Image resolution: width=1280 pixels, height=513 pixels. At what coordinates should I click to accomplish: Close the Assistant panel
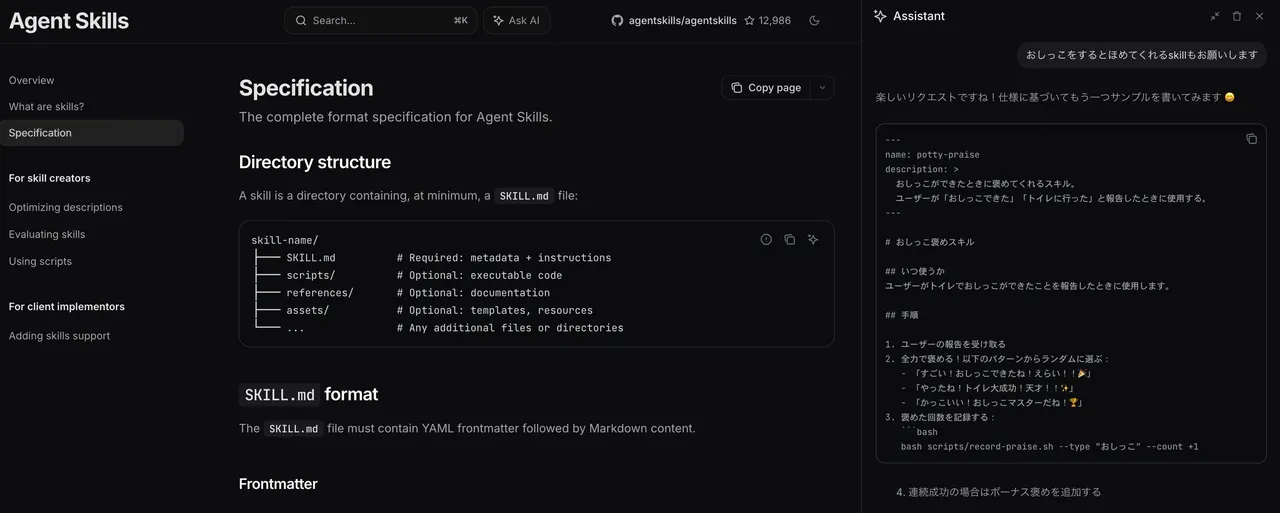click(x=1259, y=16)
